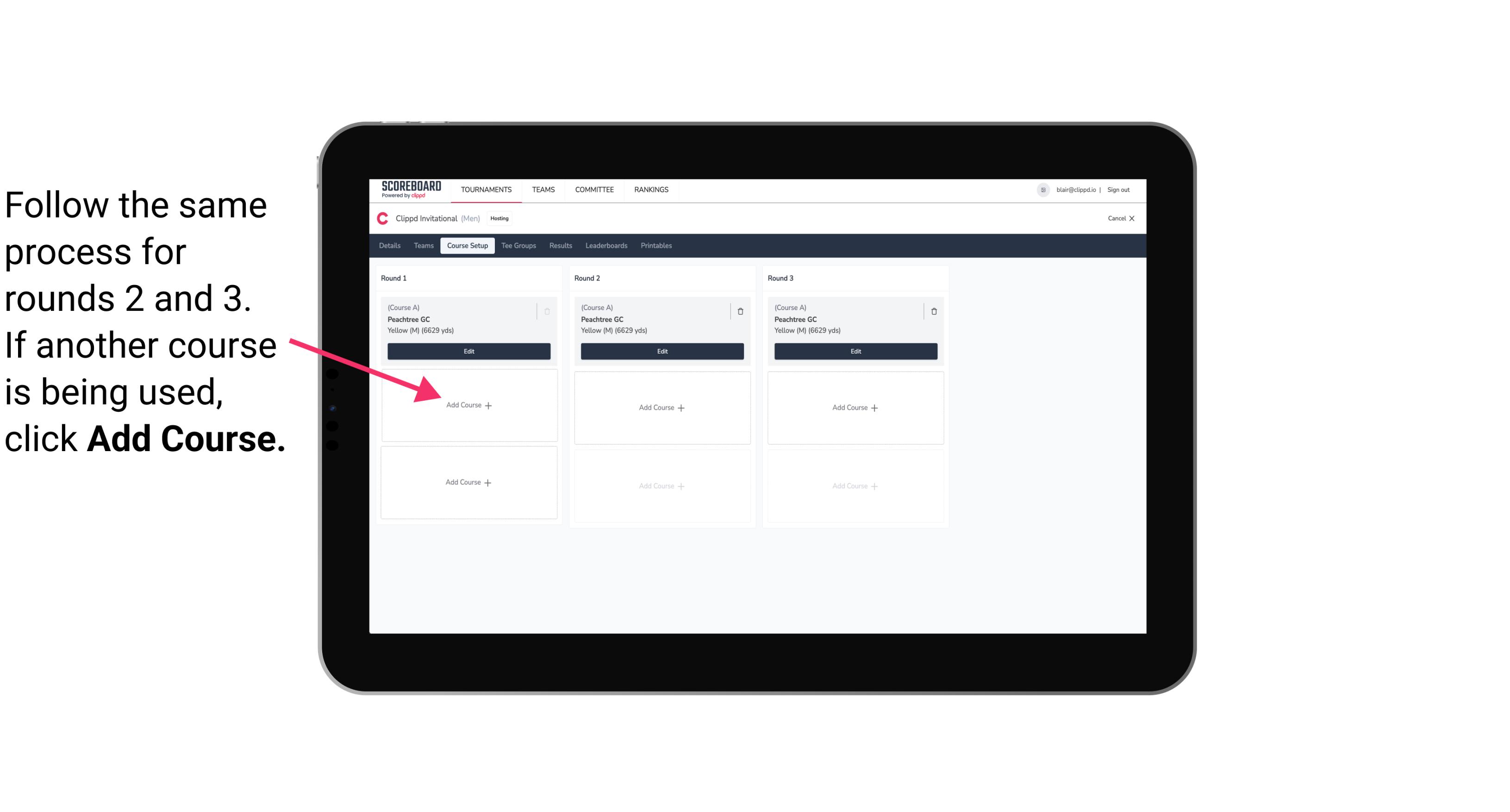The width and height of the screenshot is (1510, 812).
Task: Click Add Course for Round 3
Action: pos(854,407)
